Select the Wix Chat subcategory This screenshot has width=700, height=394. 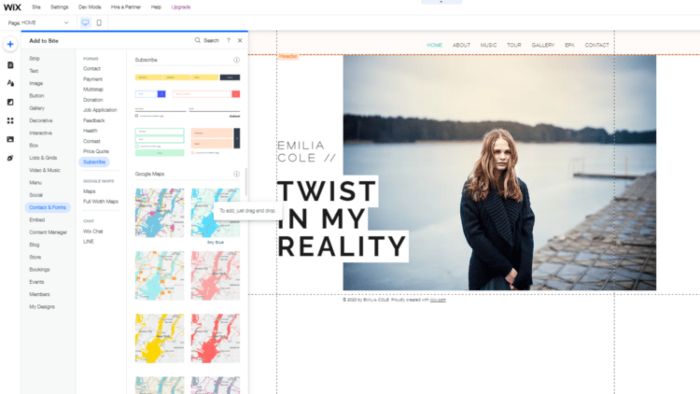tap(93, 231)
